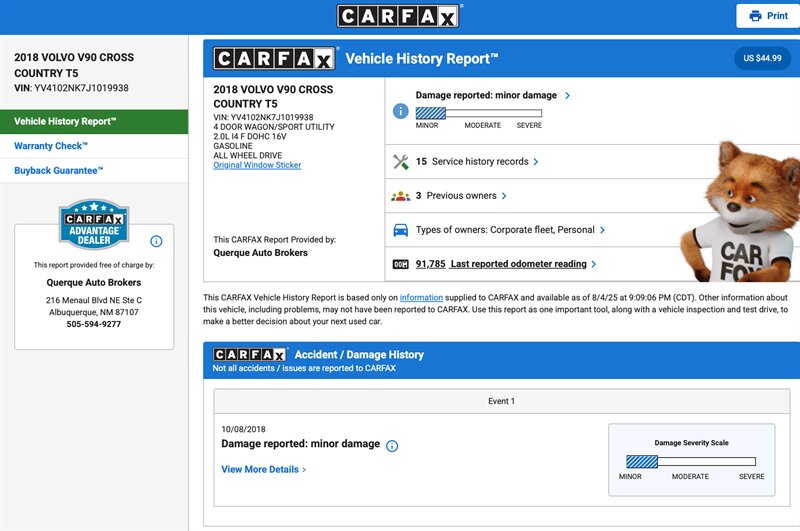Viewport: 800px width, 531px height.
Task: Expand View More Details chevron in Event 1
Action: (304, 470)
